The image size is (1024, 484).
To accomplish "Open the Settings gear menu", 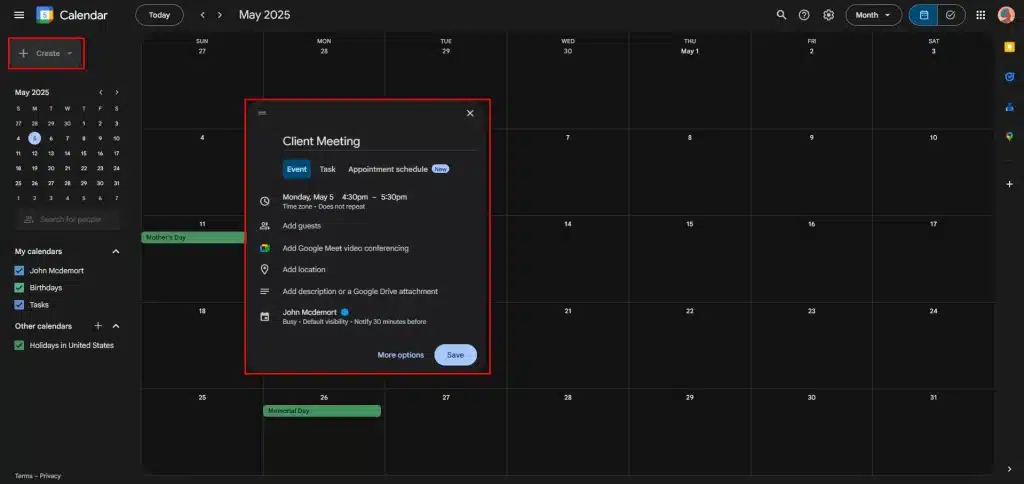I will (828, 15).
